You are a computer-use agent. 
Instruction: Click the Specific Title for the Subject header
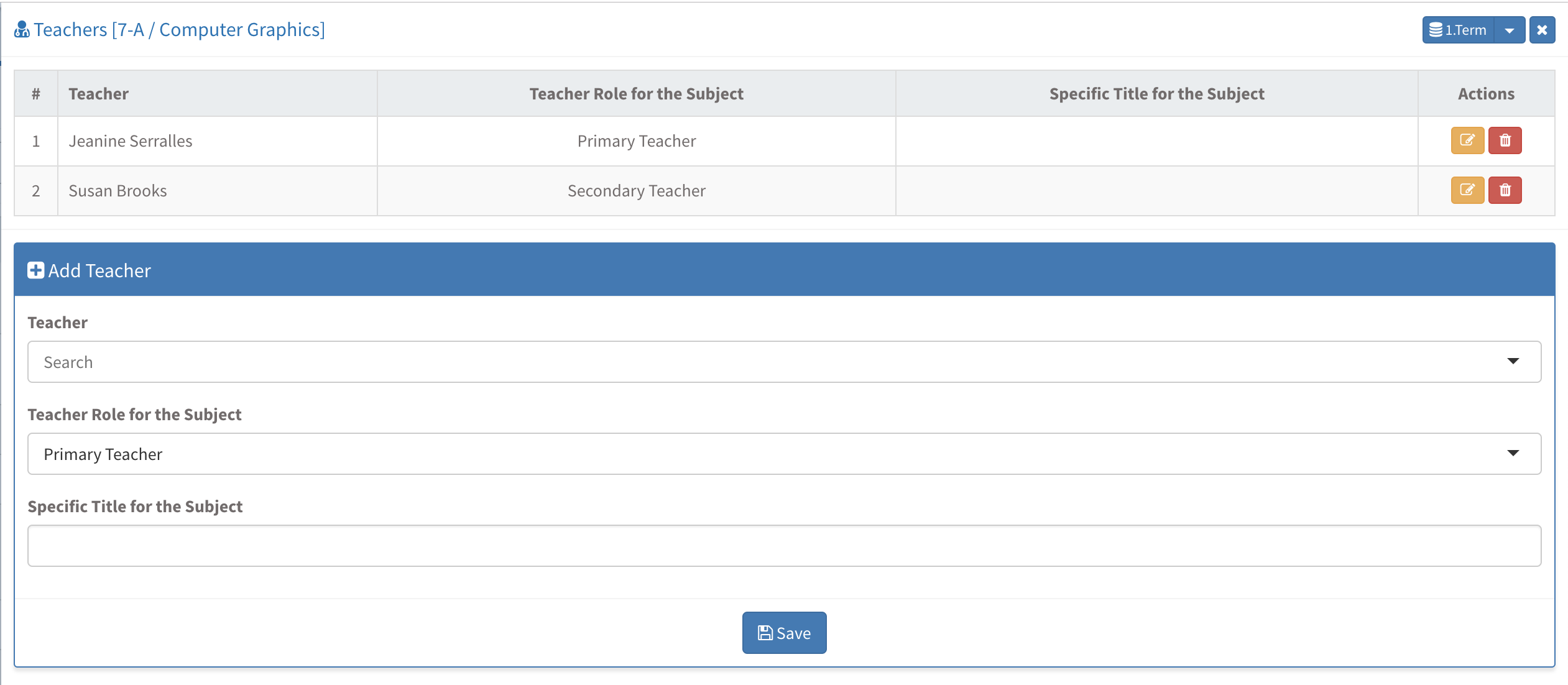point(1156,94)
